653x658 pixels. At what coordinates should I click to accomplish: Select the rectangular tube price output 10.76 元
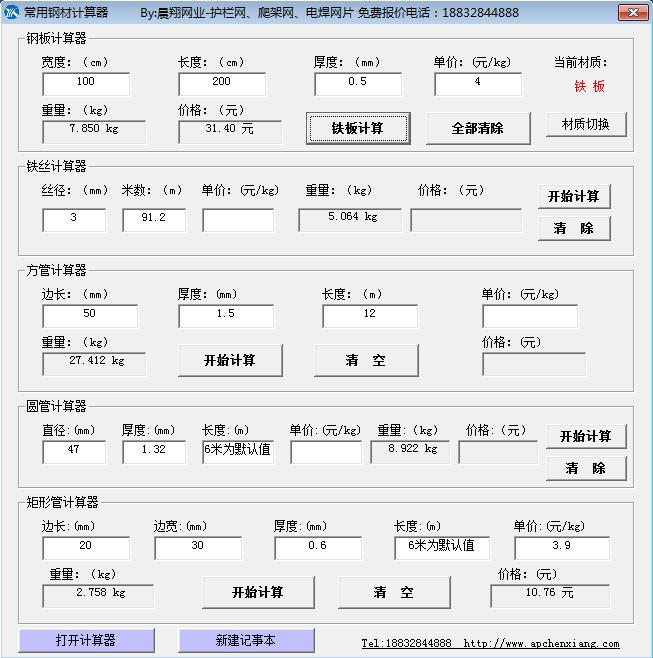550,595
